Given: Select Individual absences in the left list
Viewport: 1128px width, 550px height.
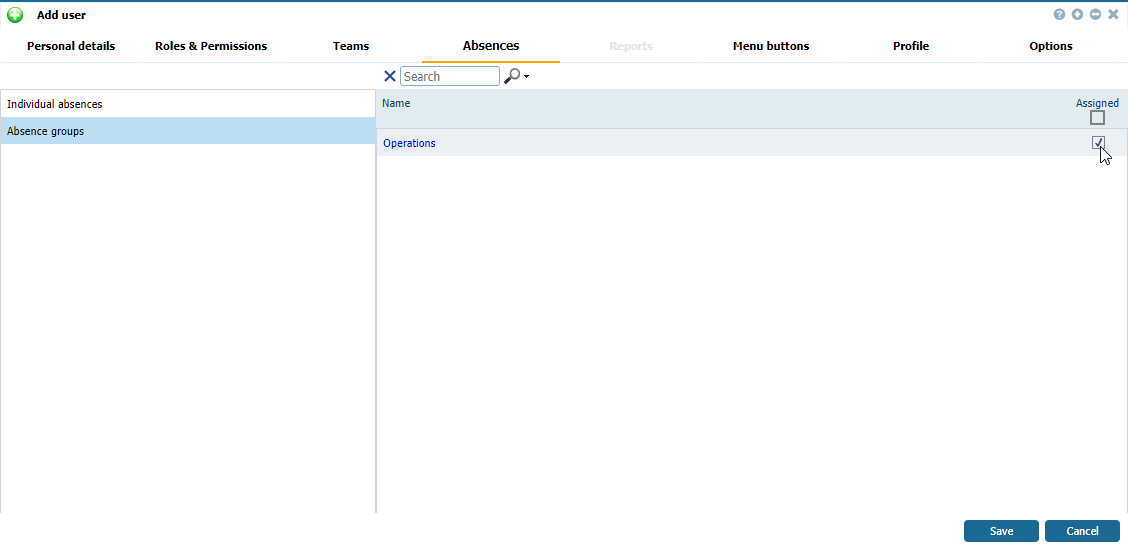Looking at the screenshot, I should click(x=55, y=104).
